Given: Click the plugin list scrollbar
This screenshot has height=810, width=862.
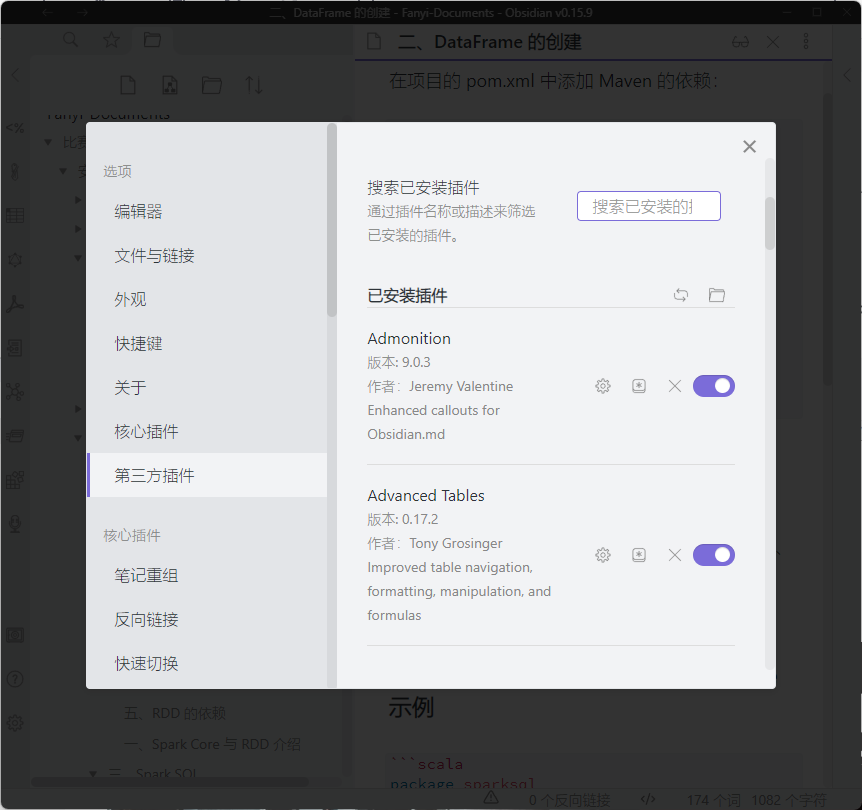Looking at the screenshot, I should [770, 223].
